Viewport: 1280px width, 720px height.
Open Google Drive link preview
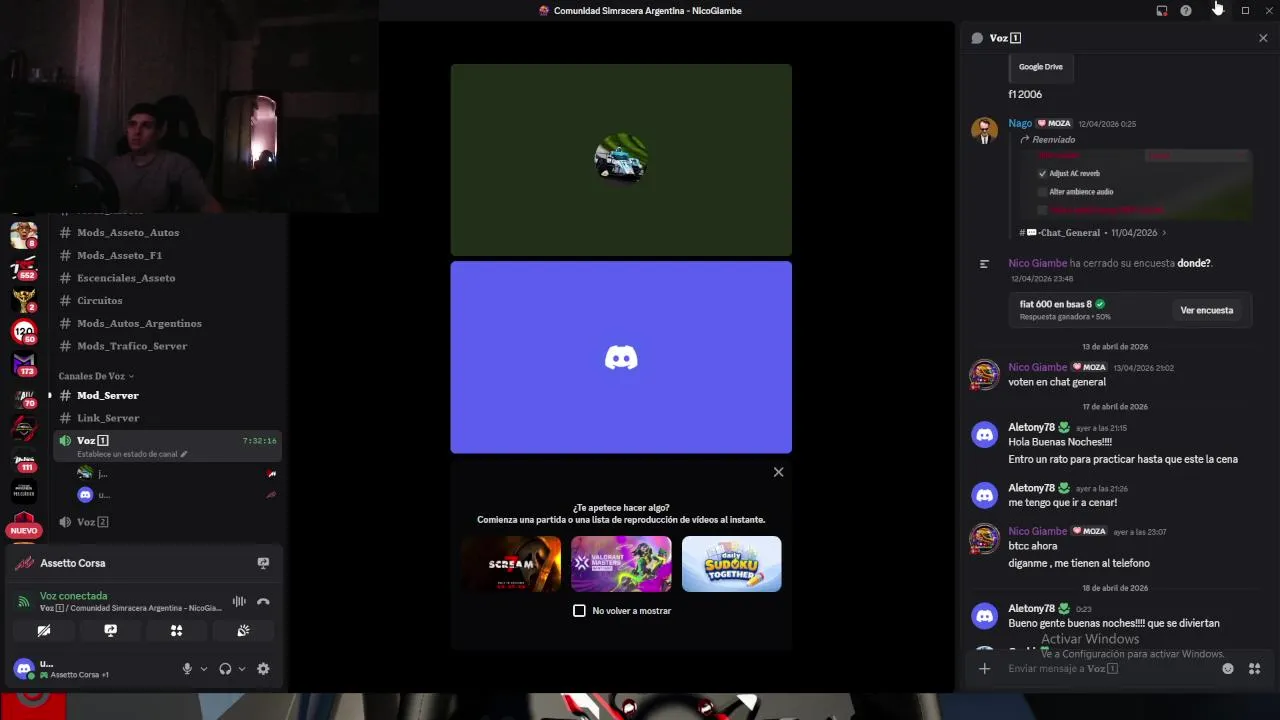pyautogui.click(x=1040, y=67)
